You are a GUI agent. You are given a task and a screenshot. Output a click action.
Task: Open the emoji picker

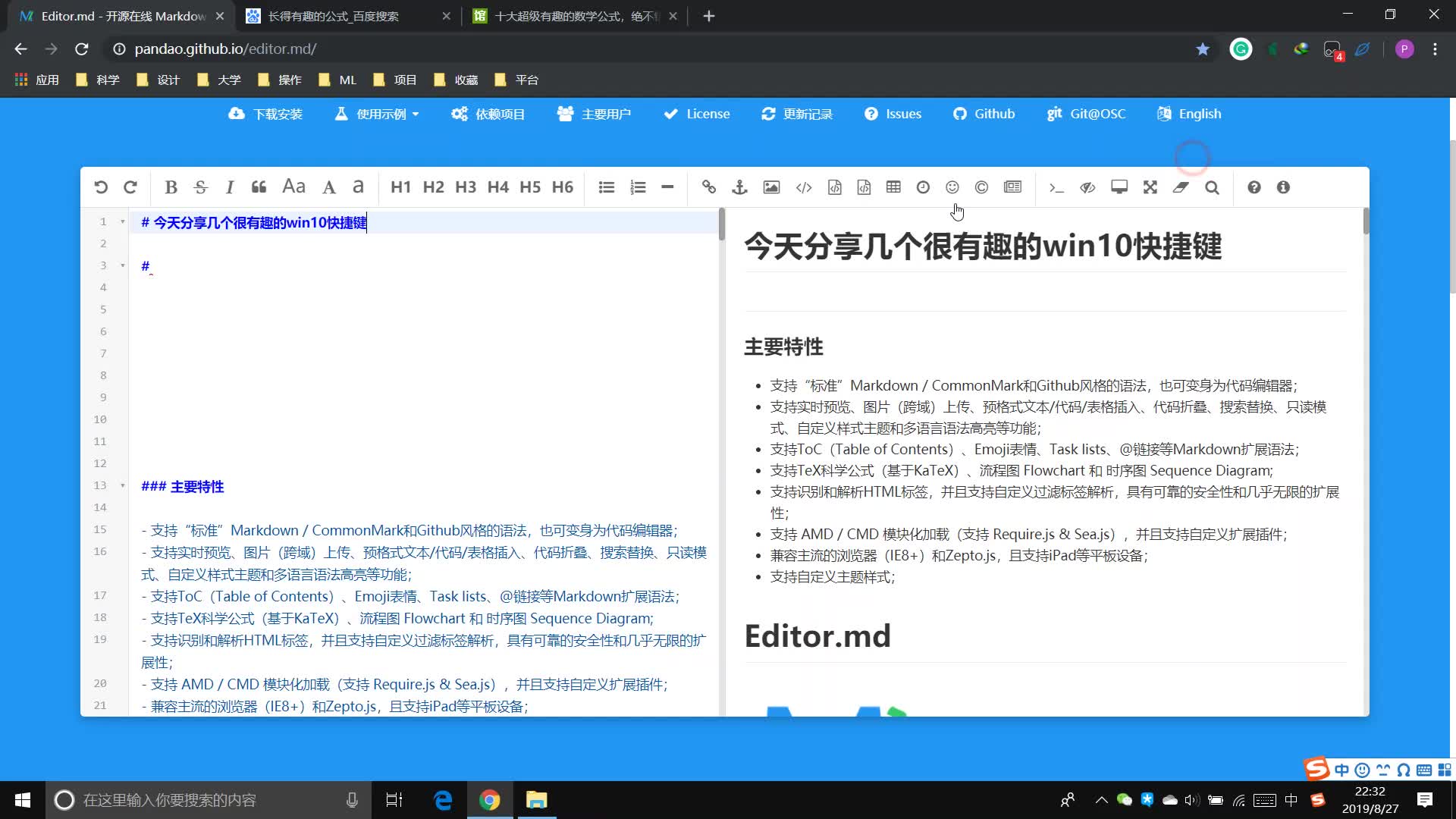pos(952,187)
